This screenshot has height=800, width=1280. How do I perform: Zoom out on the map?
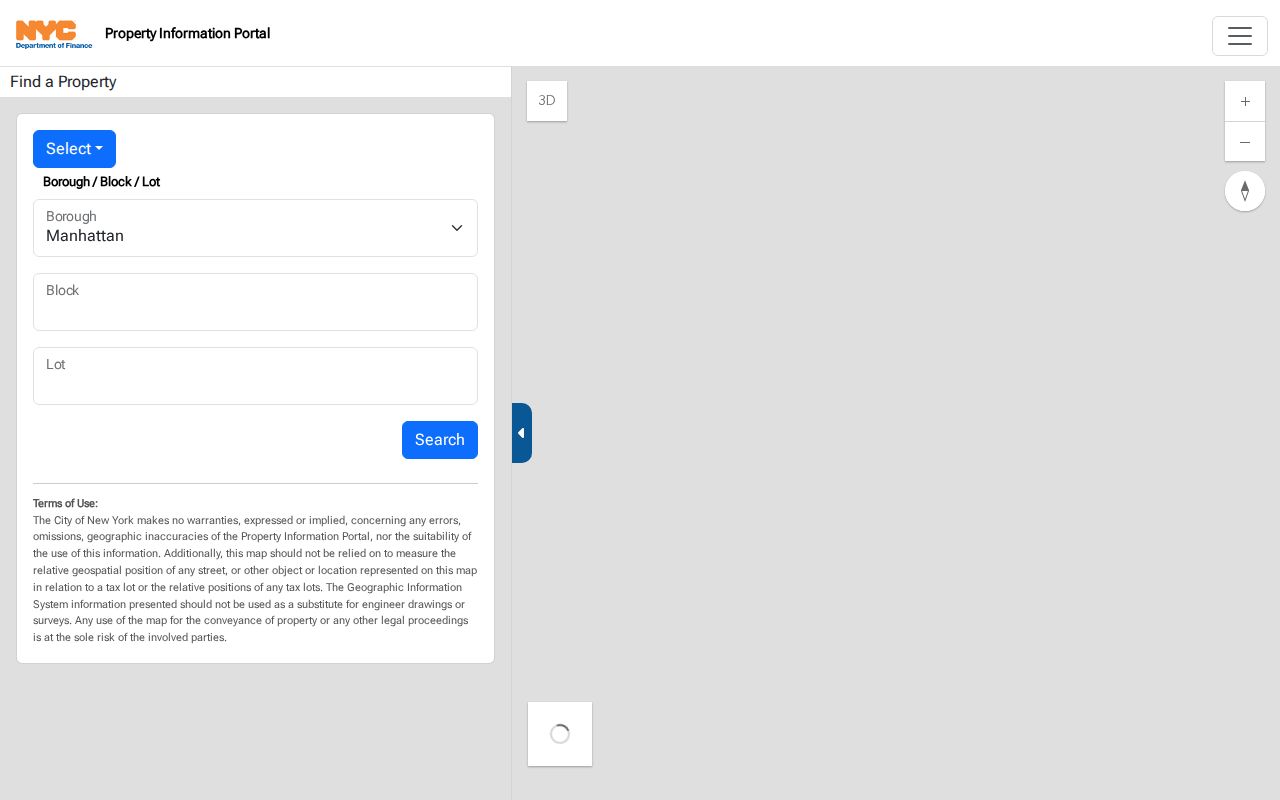(x=1245, y=142)
